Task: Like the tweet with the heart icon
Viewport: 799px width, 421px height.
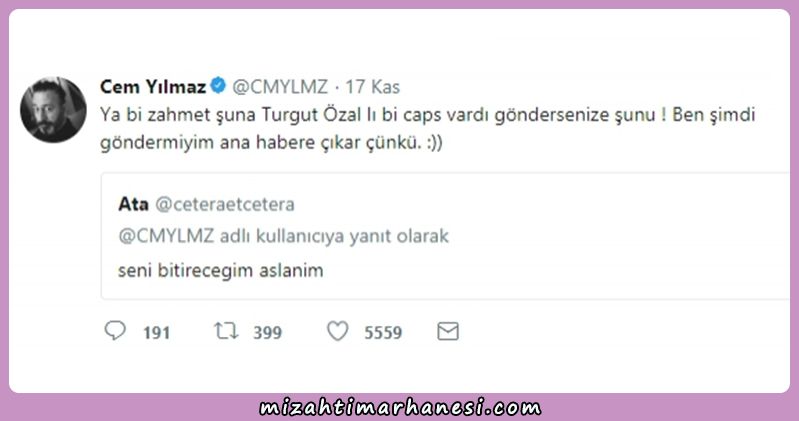Action: [337, 331]
